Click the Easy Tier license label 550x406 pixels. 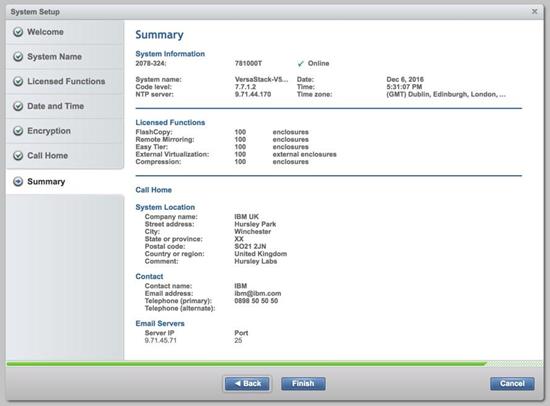[152, 147]
